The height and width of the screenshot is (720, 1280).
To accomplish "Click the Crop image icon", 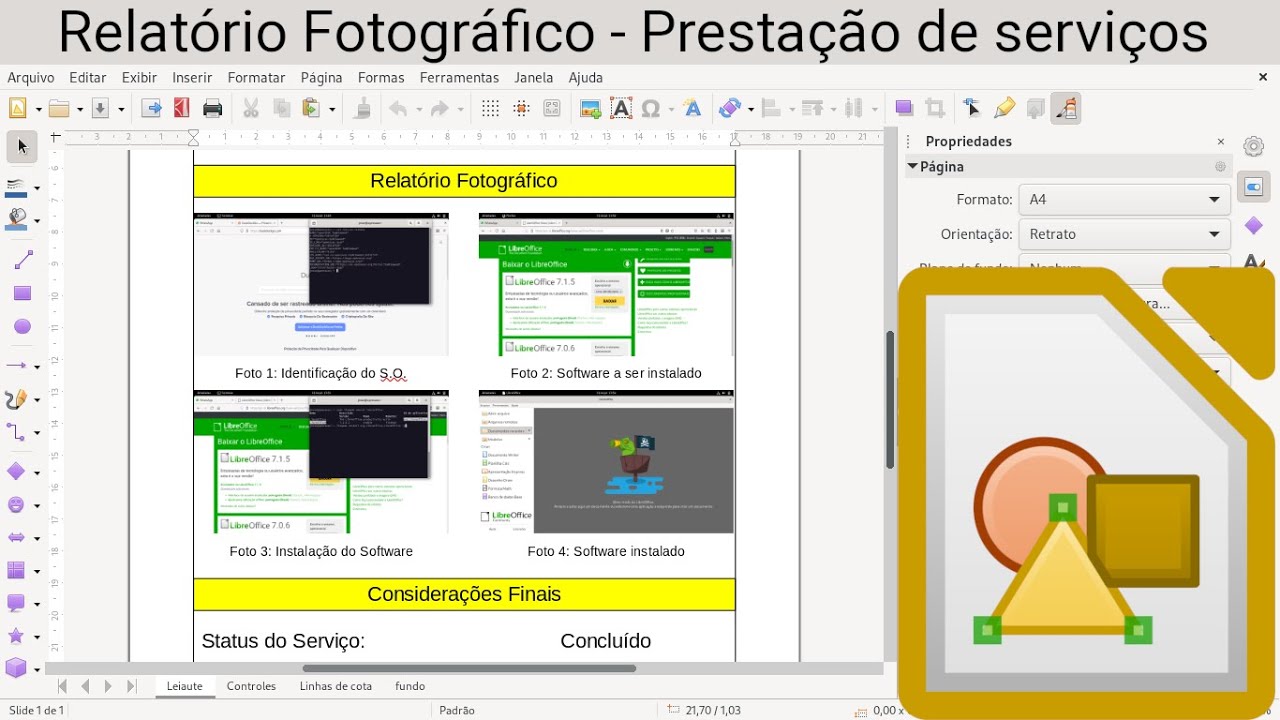I will pyautogui.click(x=935, y=108).
